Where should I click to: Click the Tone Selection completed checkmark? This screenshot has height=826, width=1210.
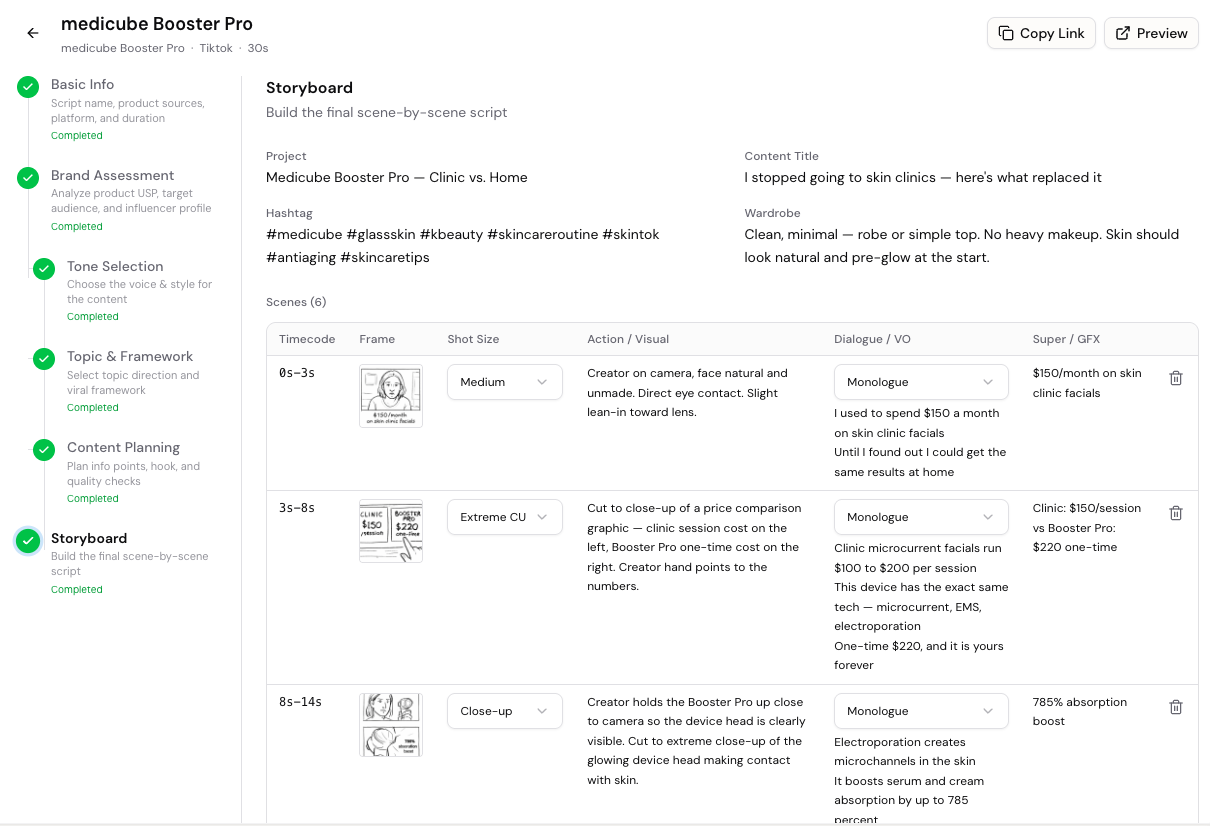coord(44,269)
